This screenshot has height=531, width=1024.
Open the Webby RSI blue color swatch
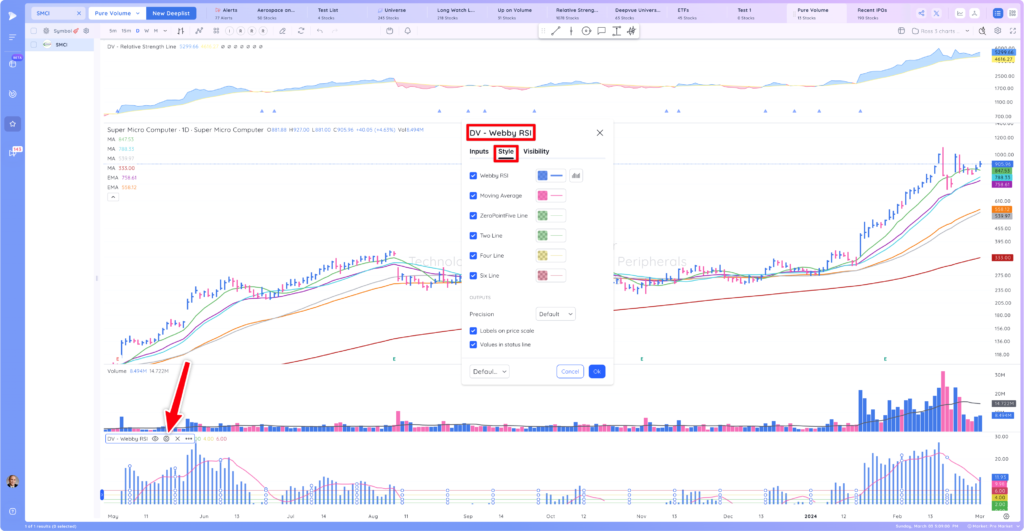(543, 176)
